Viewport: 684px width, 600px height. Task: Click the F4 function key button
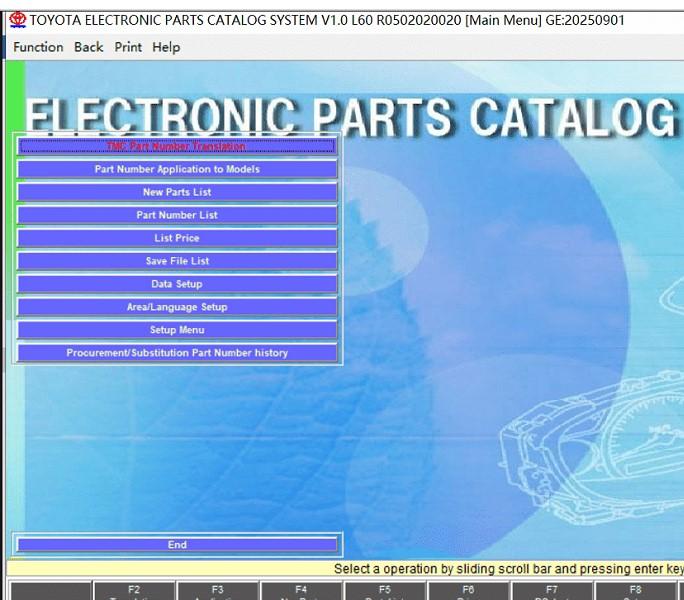pos(301,591)
